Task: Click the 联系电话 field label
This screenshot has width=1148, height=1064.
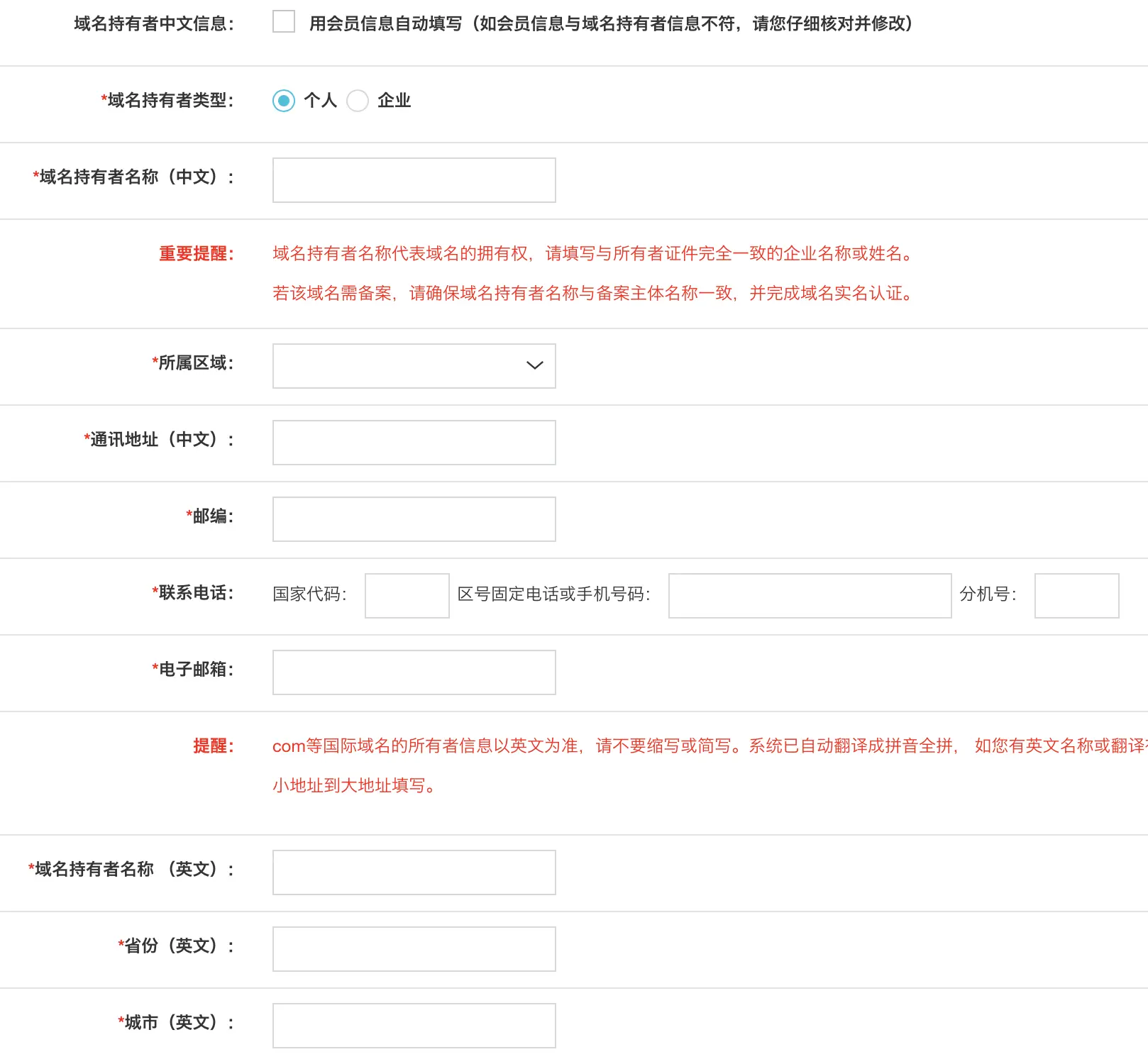Action: click(x=192, y=594)
